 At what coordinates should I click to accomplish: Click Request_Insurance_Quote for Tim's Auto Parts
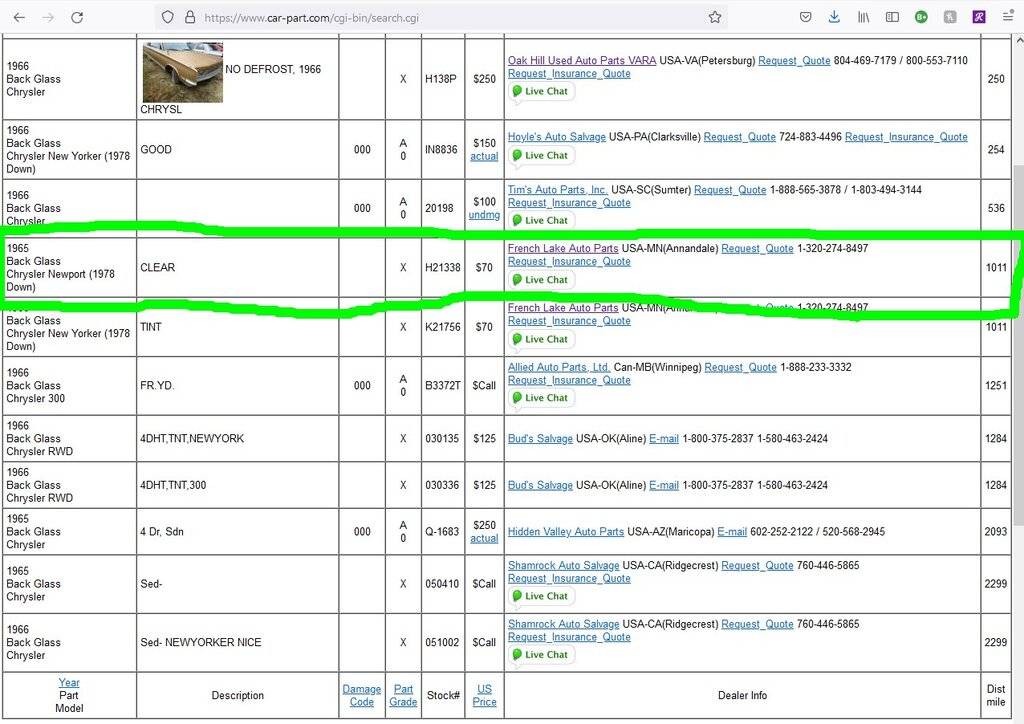569,203
